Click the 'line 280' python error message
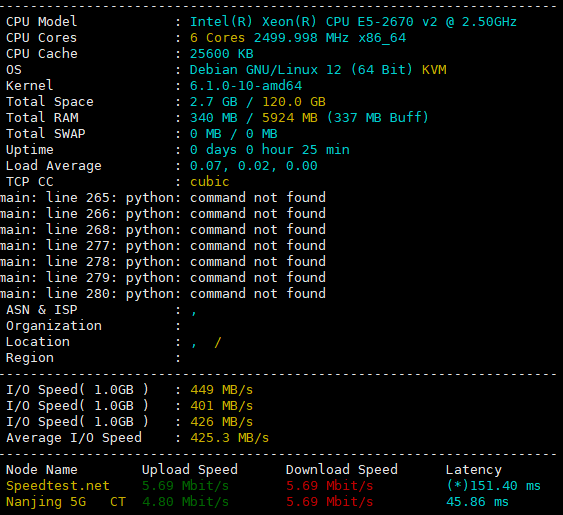 coord(163,294)
